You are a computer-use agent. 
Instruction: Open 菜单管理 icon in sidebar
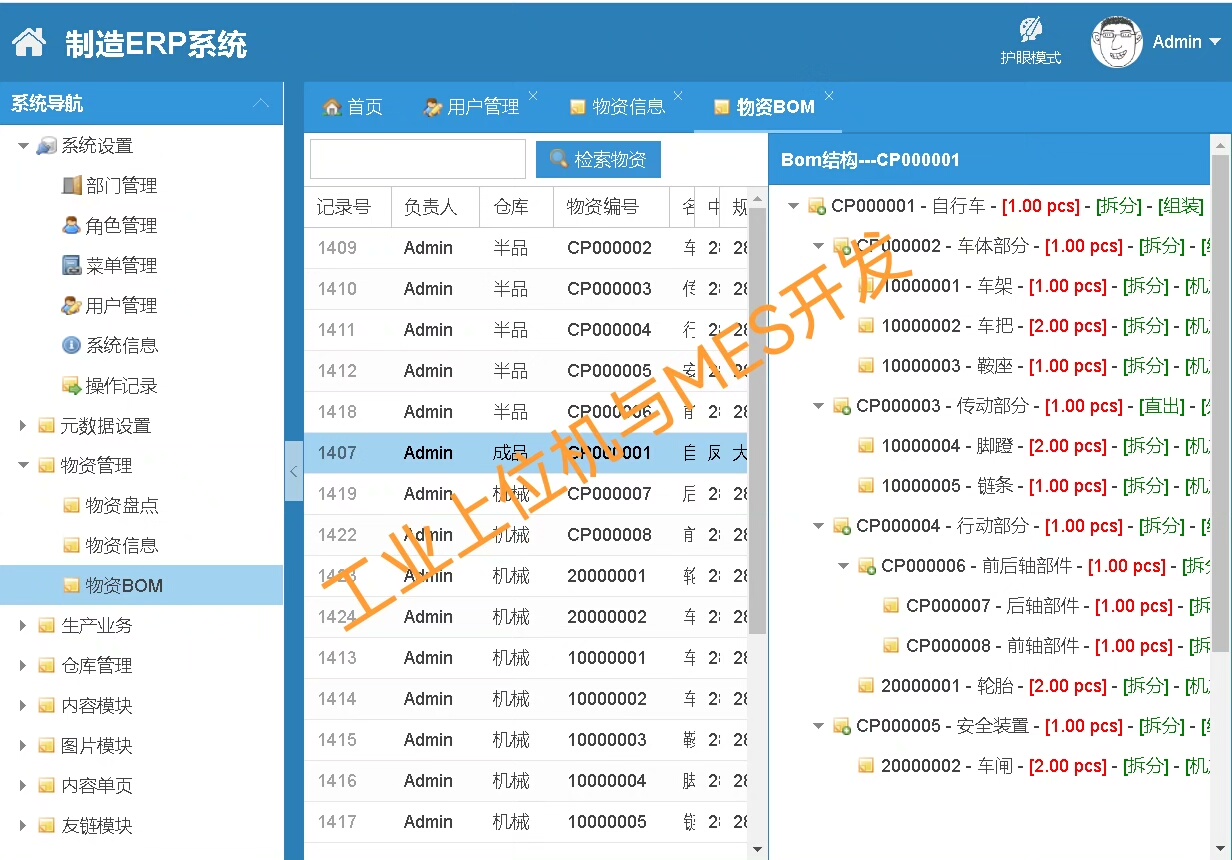[72, 265]
